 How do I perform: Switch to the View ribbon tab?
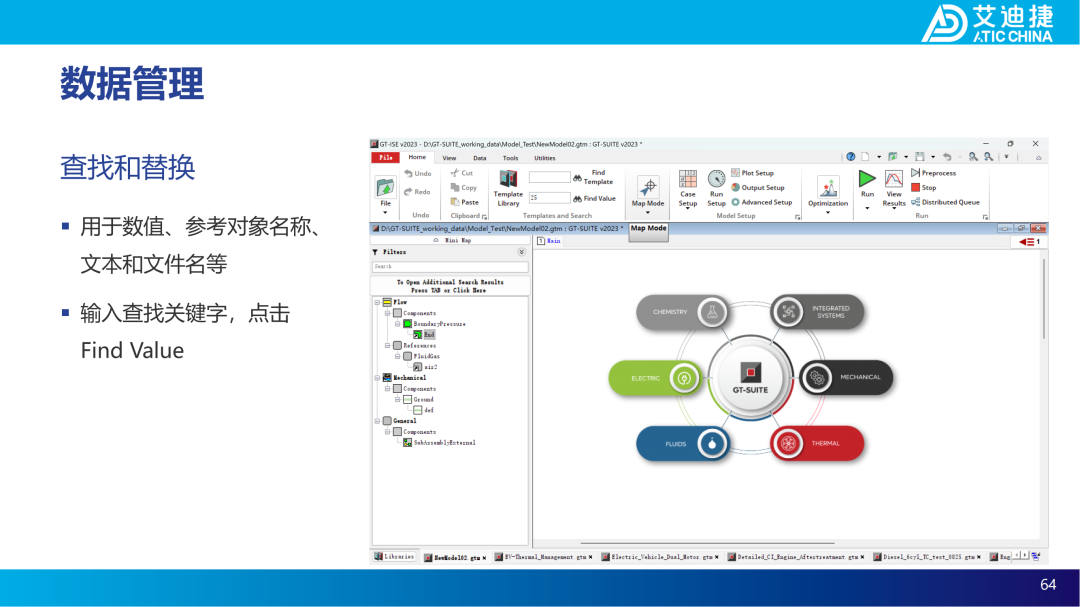coord(449,158)
